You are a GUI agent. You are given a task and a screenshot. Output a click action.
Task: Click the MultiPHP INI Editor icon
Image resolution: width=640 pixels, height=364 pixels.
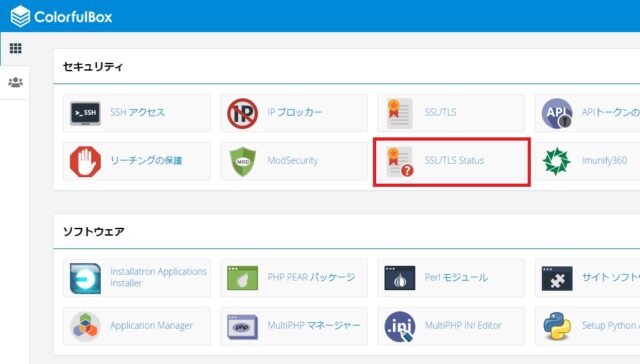click(400, 326)
